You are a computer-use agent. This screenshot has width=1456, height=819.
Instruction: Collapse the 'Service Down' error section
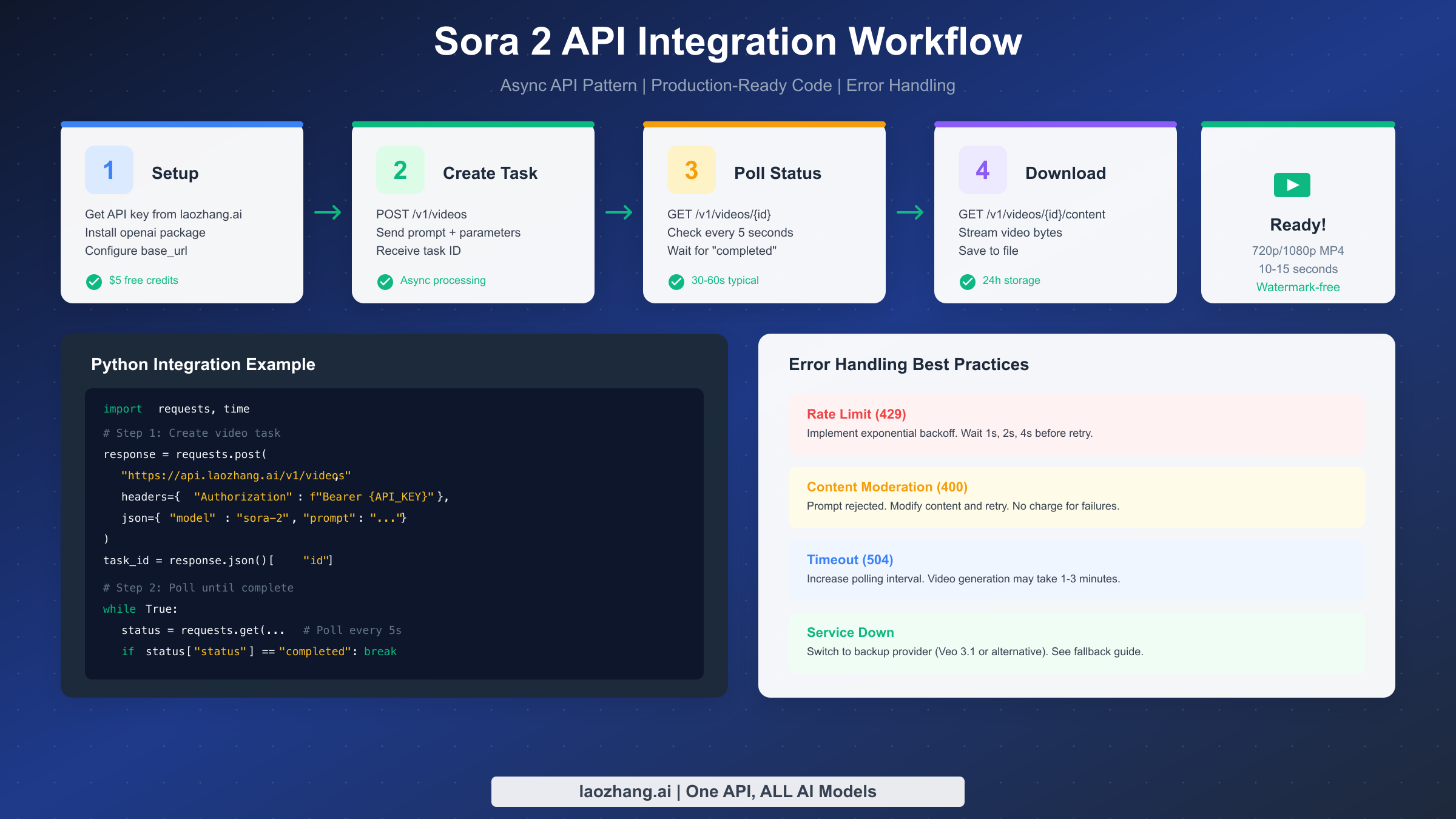850,632
